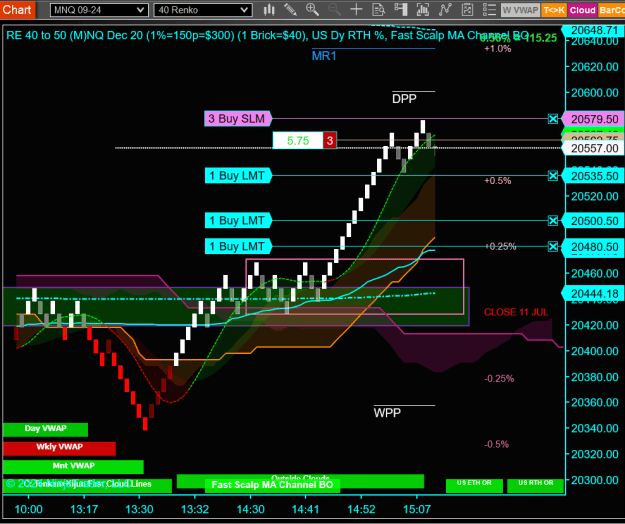The image size is (625, 524).
Task: Click the -0.25% percent level label
Action: tap(499, 379)
